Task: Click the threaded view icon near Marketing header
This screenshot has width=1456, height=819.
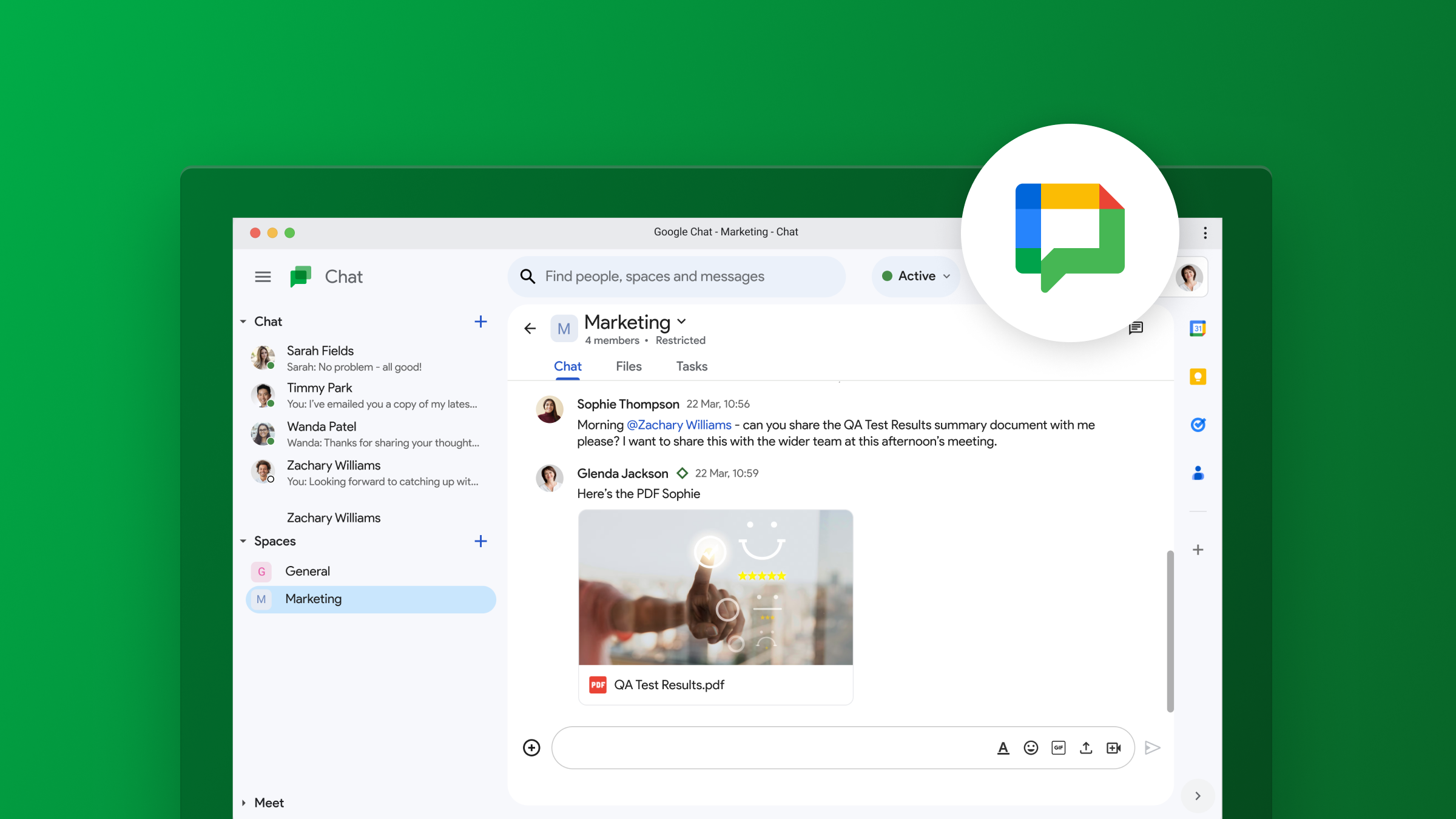Action: (x=1135, y=328)
